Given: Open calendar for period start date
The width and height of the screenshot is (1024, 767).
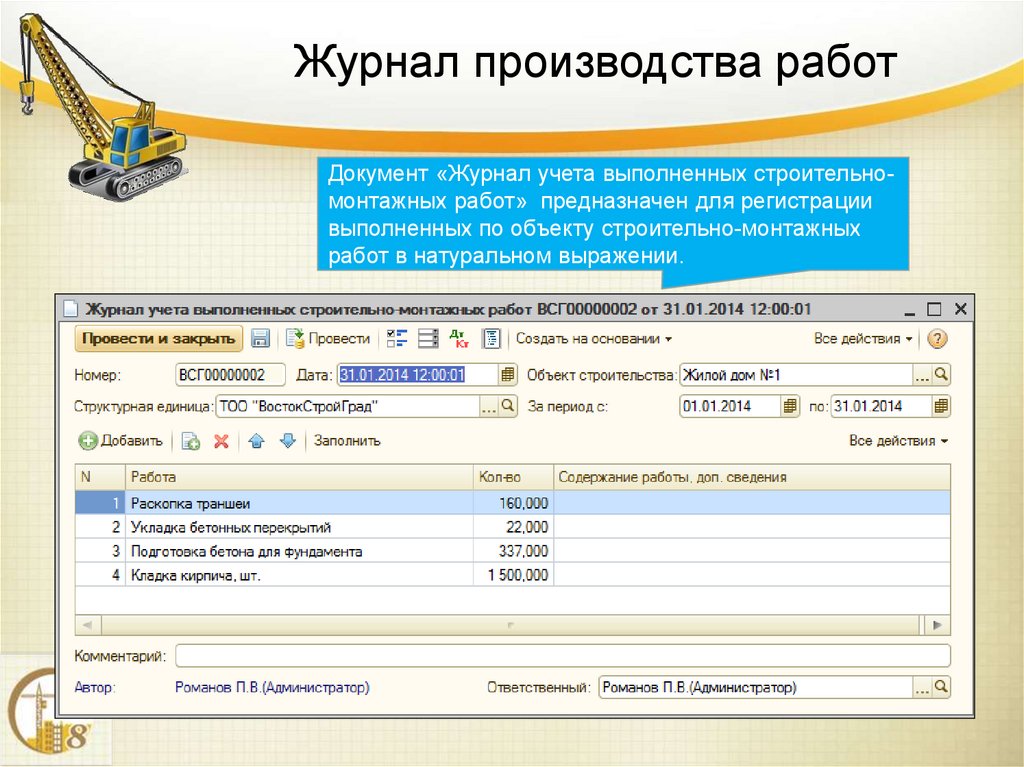Looking at the screenshot, I should (x=790, y=406).
